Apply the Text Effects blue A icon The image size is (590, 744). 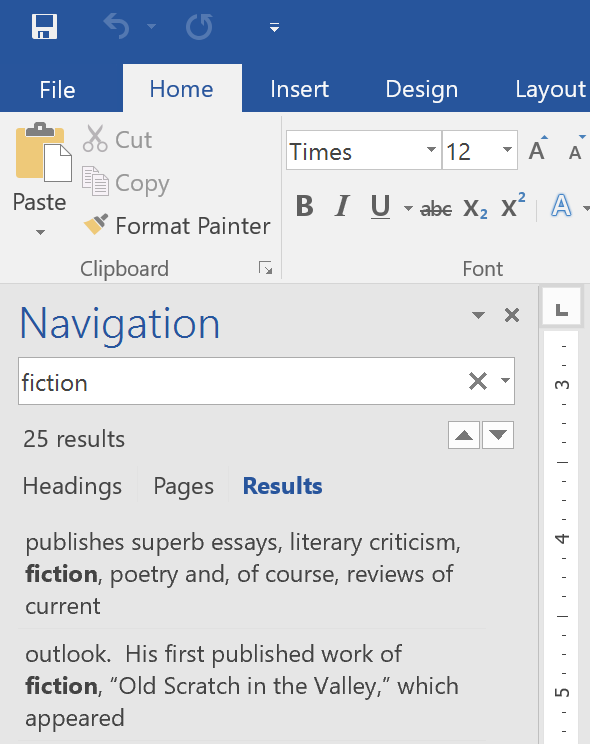pos(561,206)
